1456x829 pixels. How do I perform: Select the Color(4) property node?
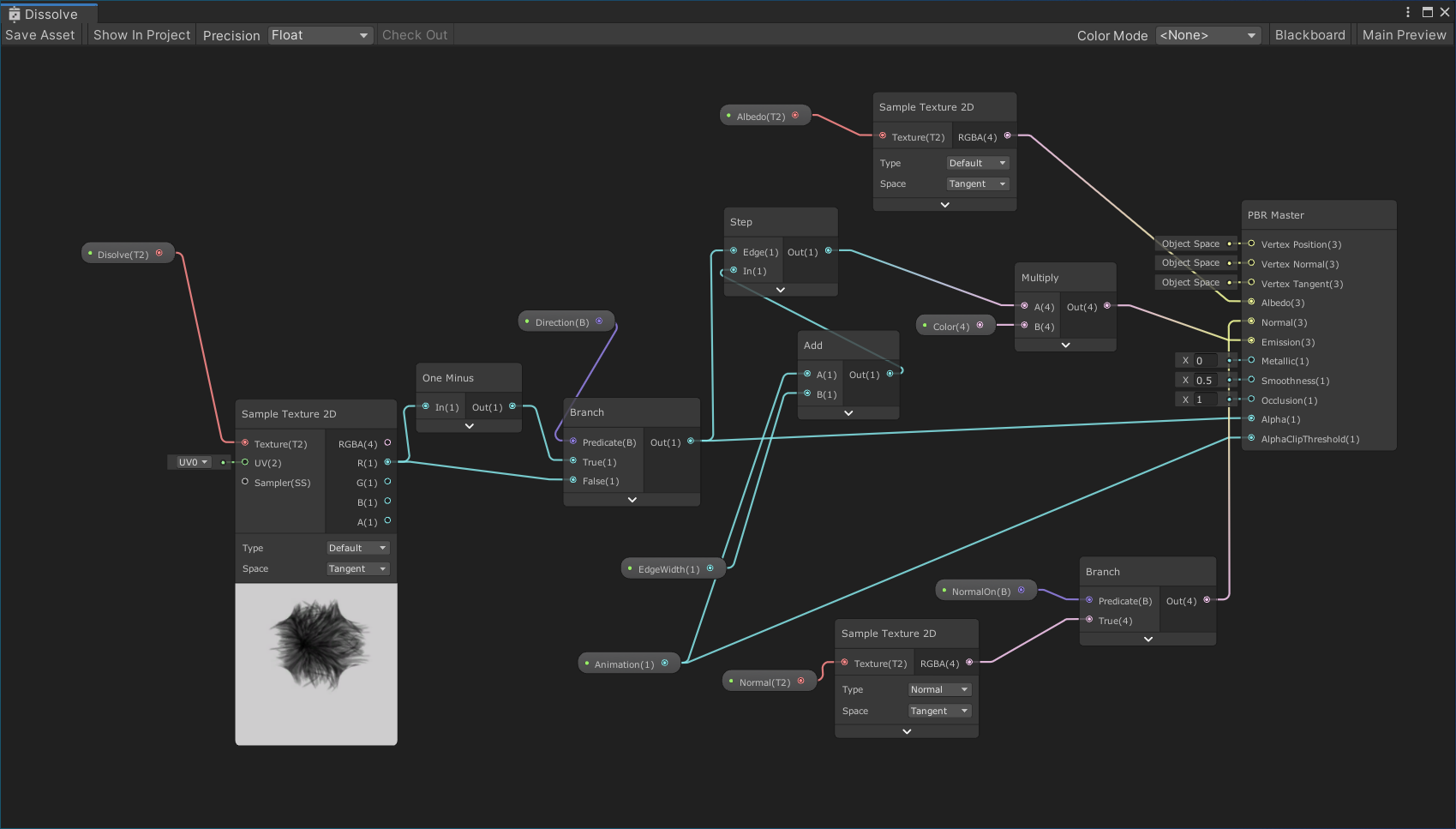[956, 326]
